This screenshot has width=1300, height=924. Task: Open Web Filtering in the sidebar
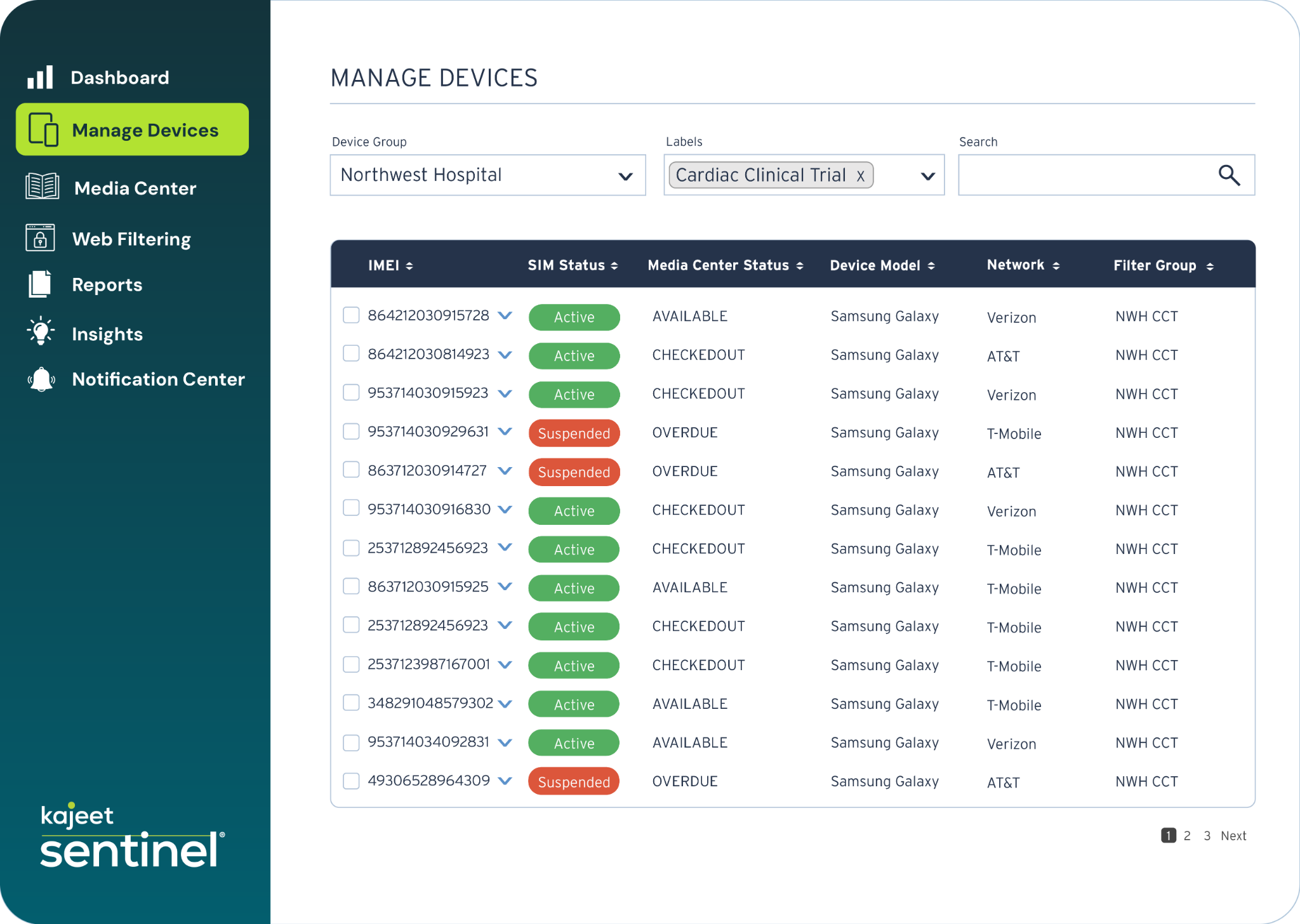(131, 239)
